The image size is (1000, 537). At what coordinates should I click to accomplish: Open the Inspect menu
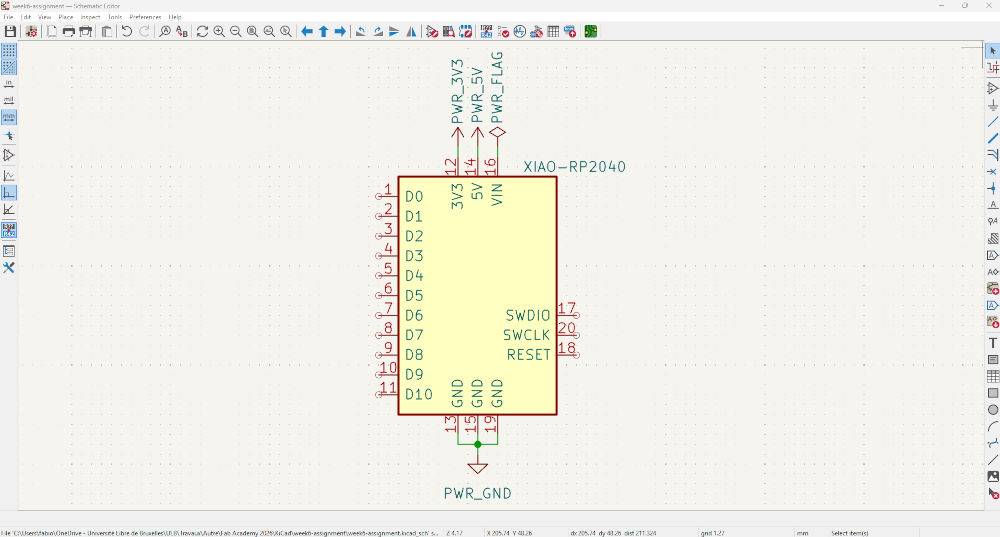coord(91,17)
